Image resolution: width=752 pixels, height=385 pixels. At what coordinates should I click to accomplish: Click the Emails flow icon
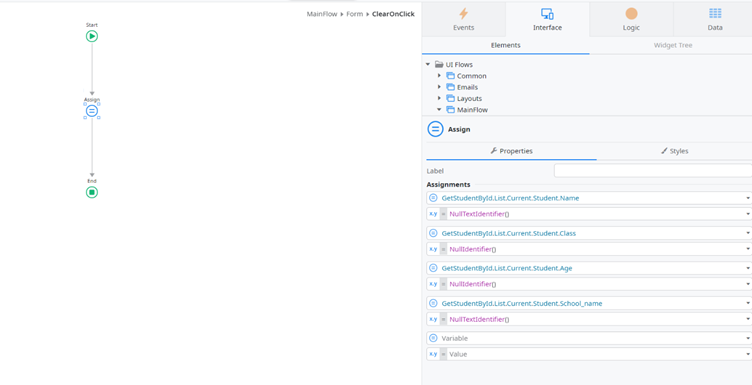tap(450, 87)
